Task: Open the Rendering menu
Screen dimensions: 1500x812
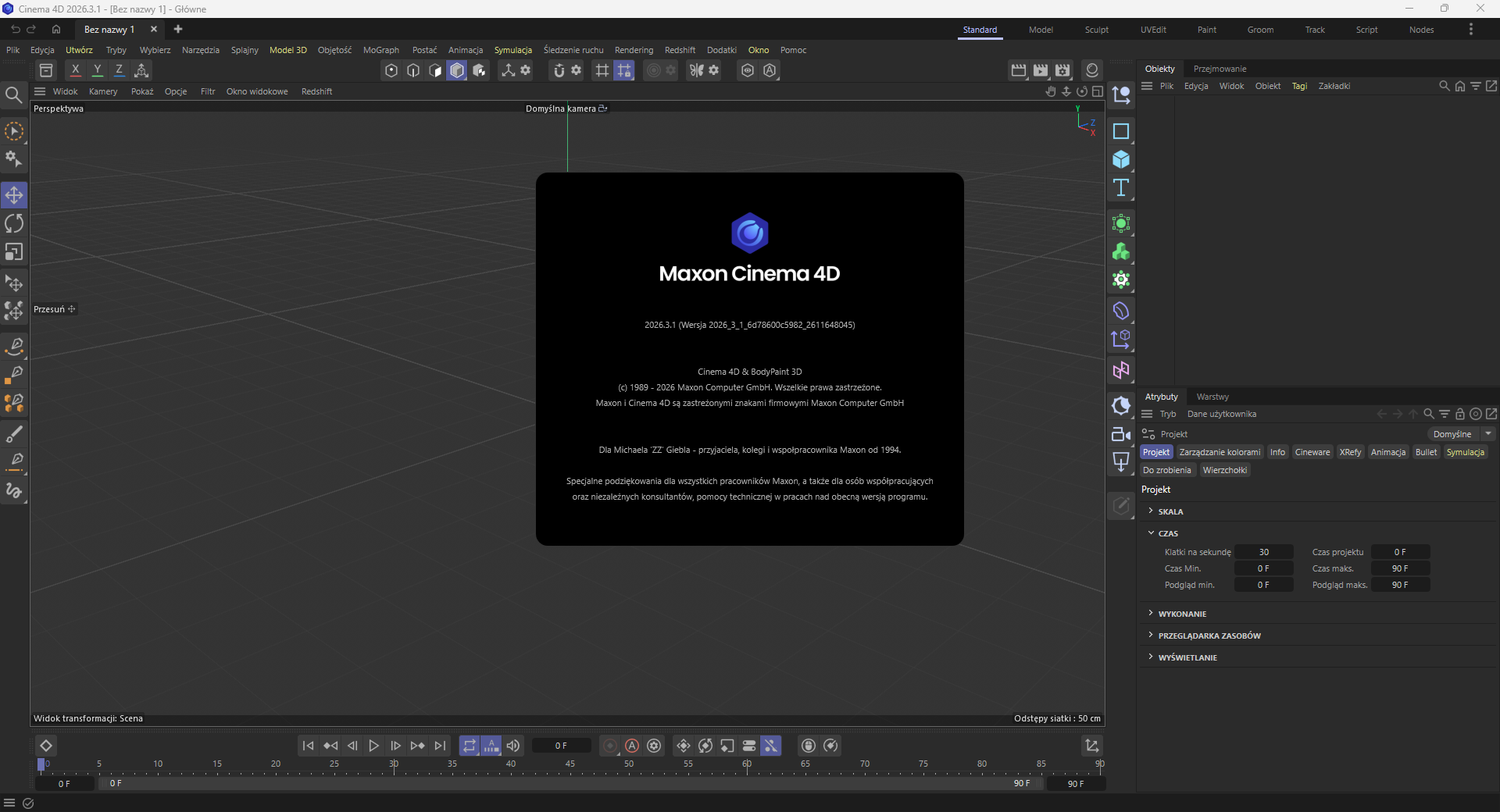Action: 634,50
